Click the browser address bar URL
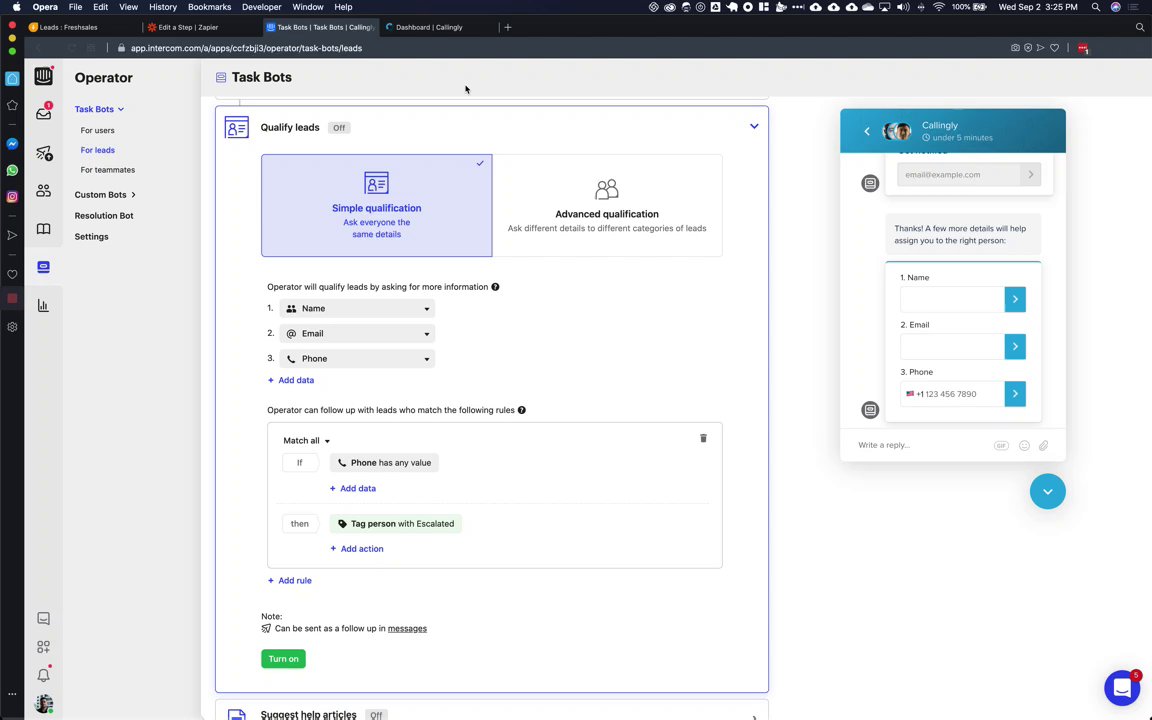The width and height of the screenshot is (1152, 720). [246, 48]
